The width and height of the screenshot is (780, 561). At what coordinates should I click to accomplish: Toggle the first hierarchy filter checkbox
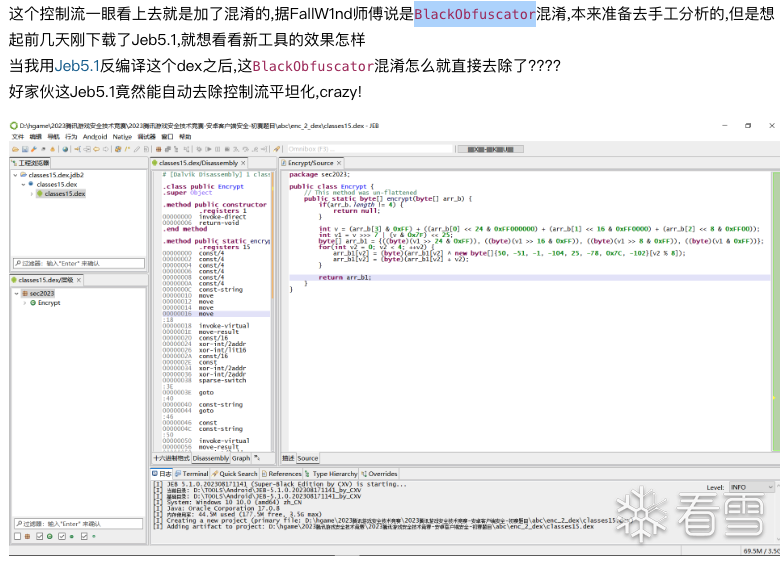pyautogui.click(x=18, y=536)
